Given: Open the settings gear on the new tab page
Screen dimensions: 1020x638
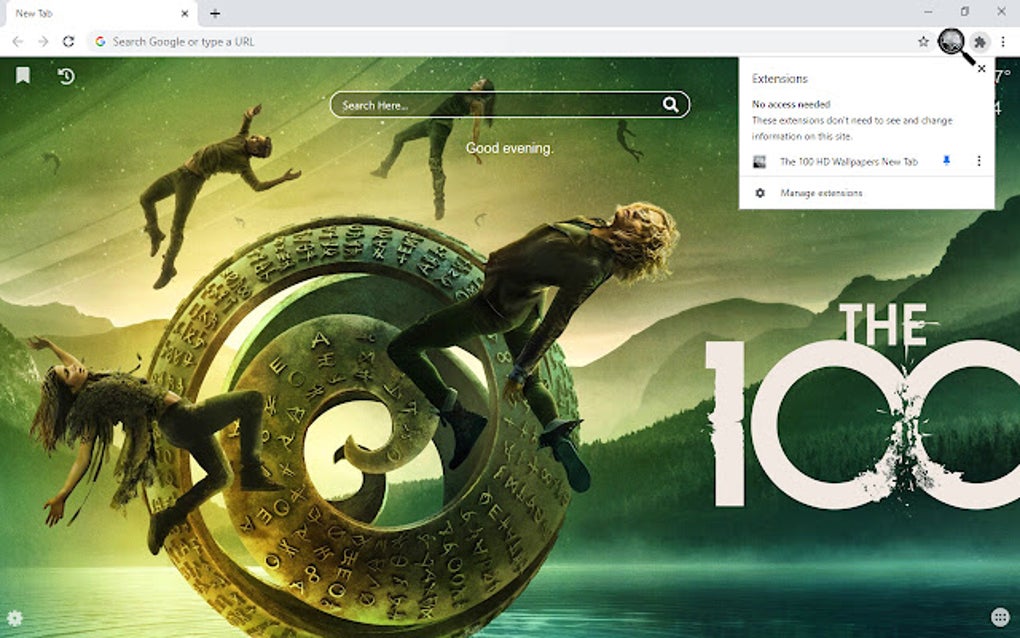Looking at the screenshot, I should [14, 617].
